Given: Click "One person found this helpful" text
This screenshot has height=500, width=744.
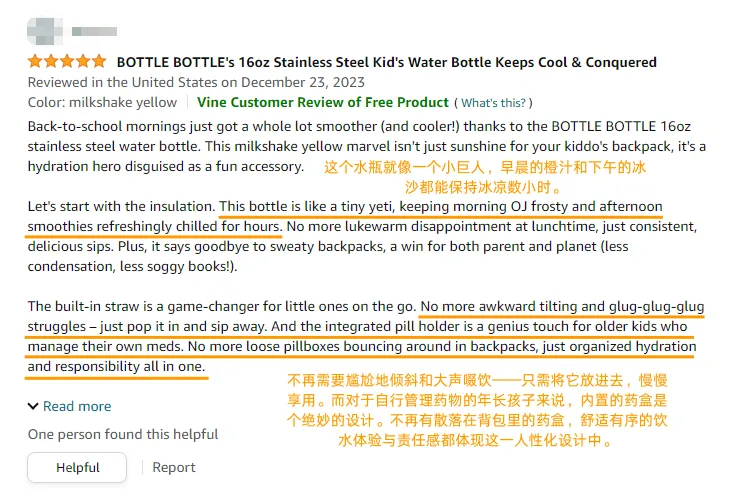Looking at the screenshot, I should tap(122, 434).
